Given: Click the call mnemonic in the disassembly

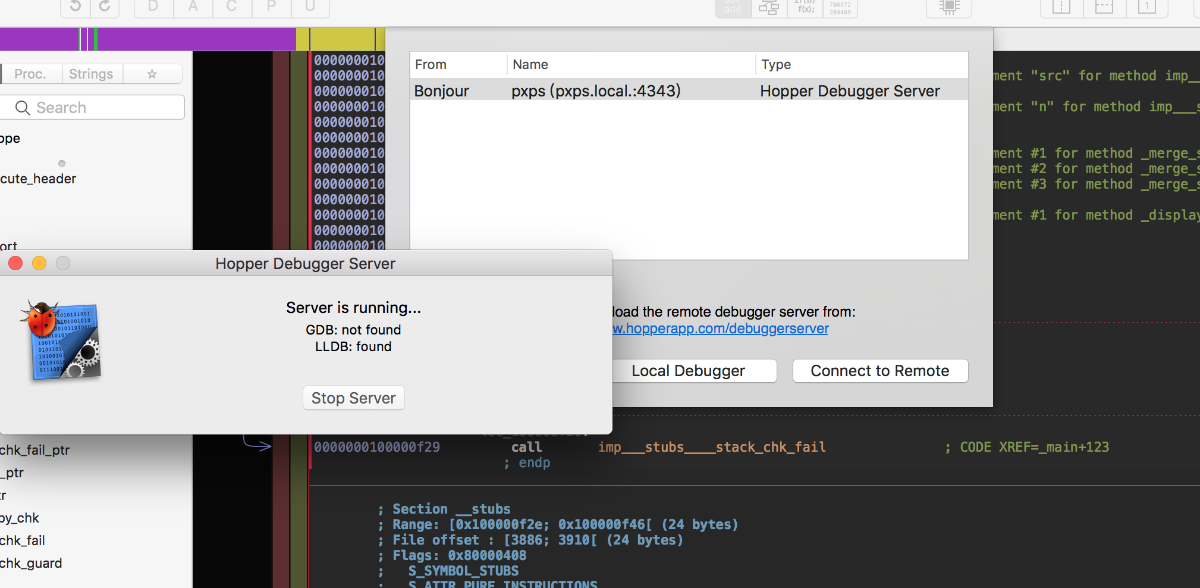Looking at the screenshot, I should pos(526,447).
